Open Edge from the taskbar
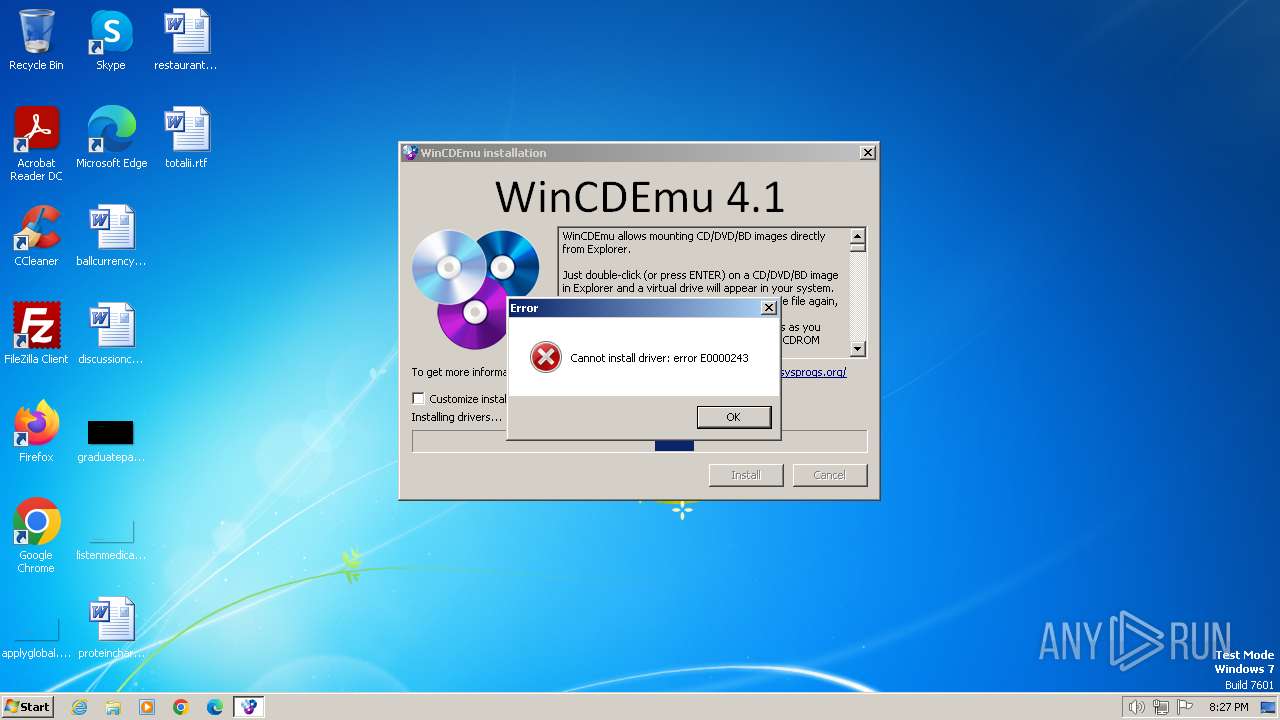The width and height of the screenshot is (1280, 720). click(x=215, y=707)
